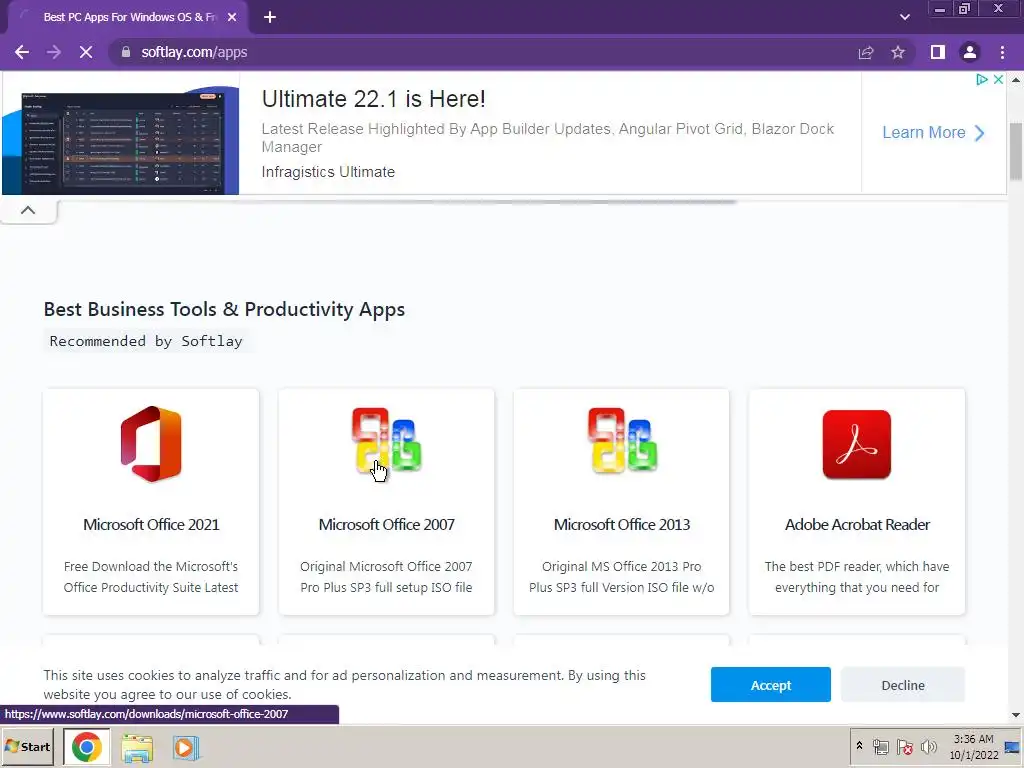Stop page loading with the X button
This screenshot has width=1024, height=768.
tap(86, 52)
